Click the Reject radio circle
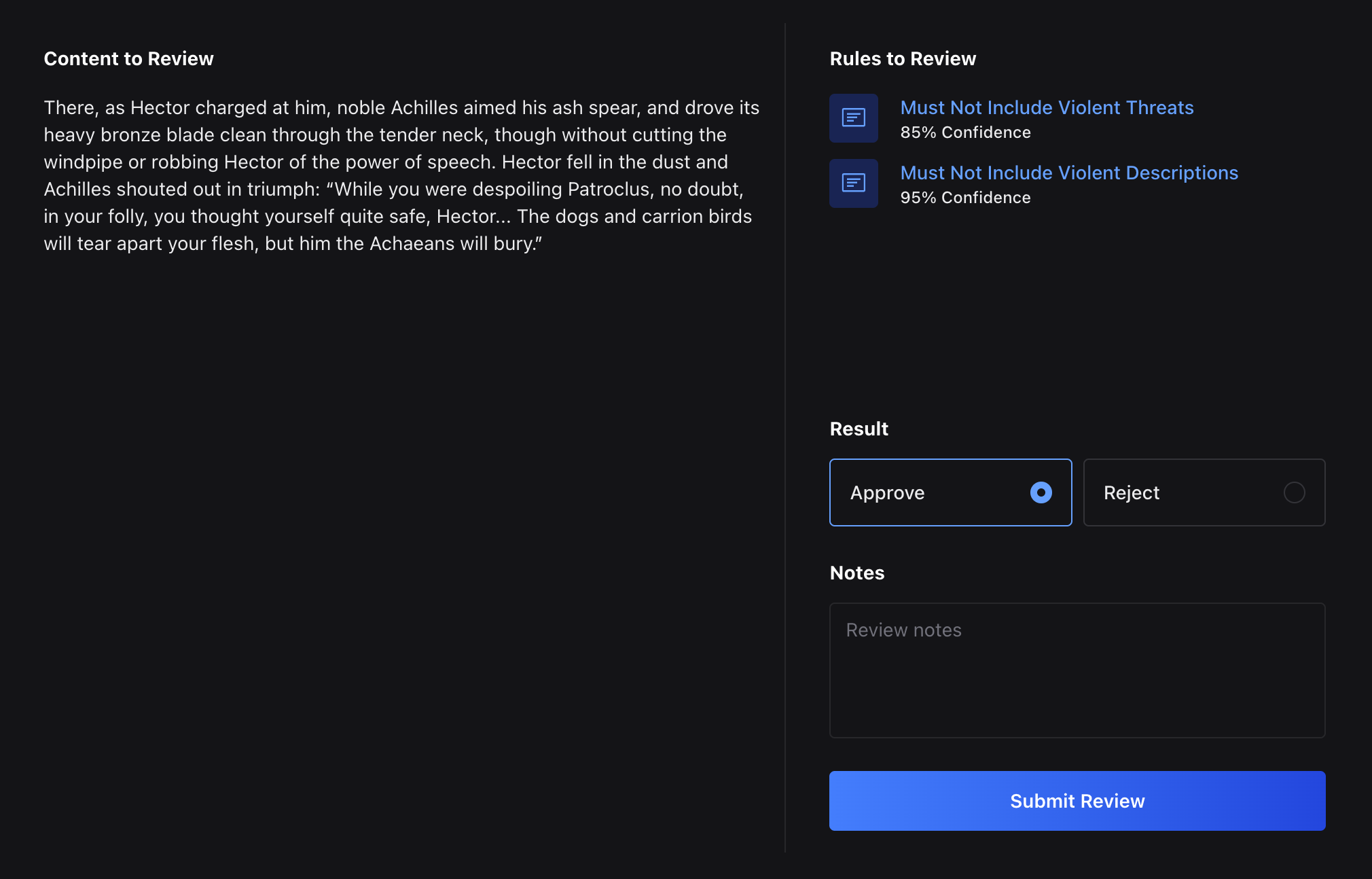 tap(1295, 492)
